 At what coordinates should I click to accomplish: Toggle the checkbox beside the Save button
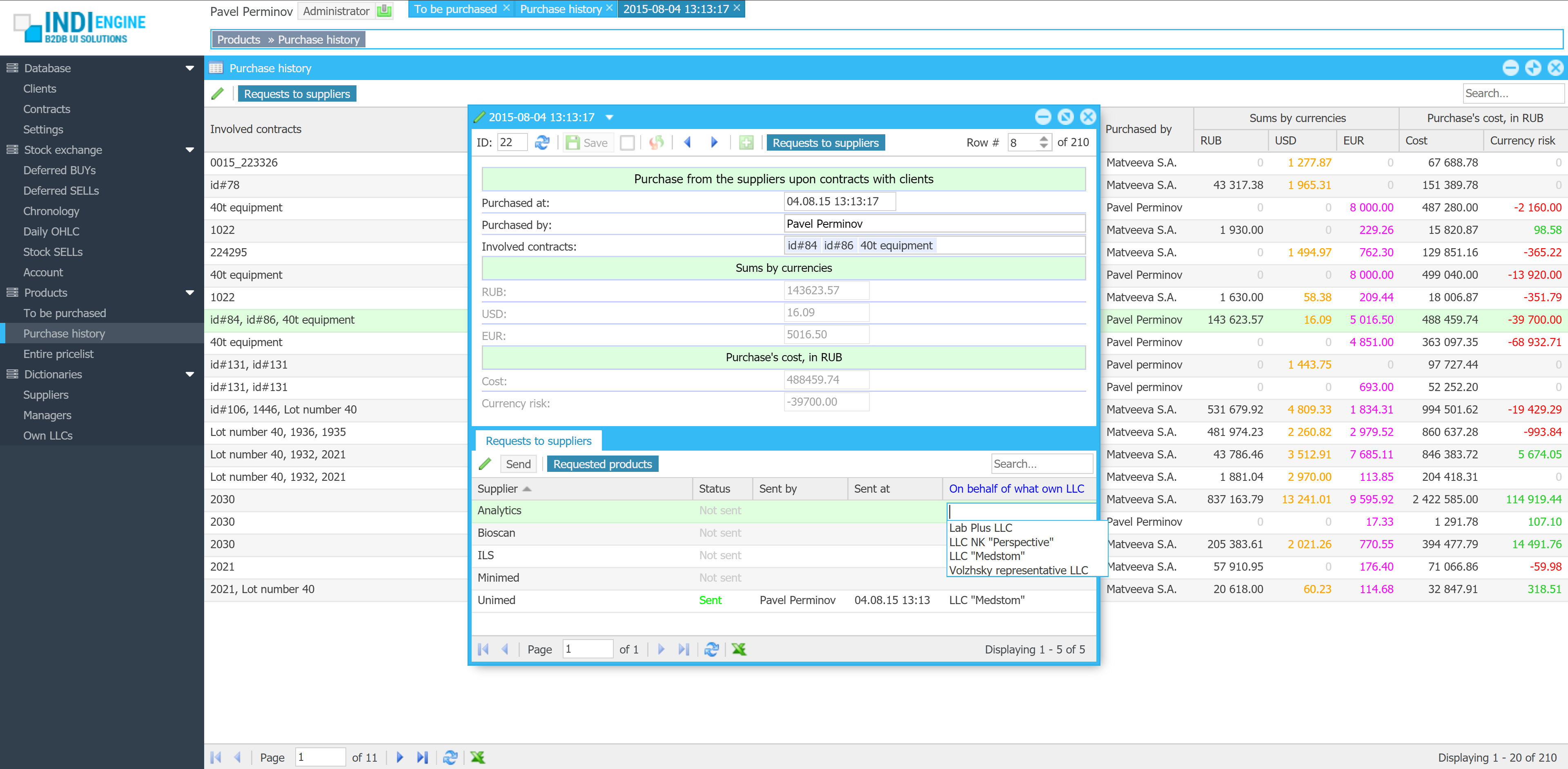pos(627,142)
